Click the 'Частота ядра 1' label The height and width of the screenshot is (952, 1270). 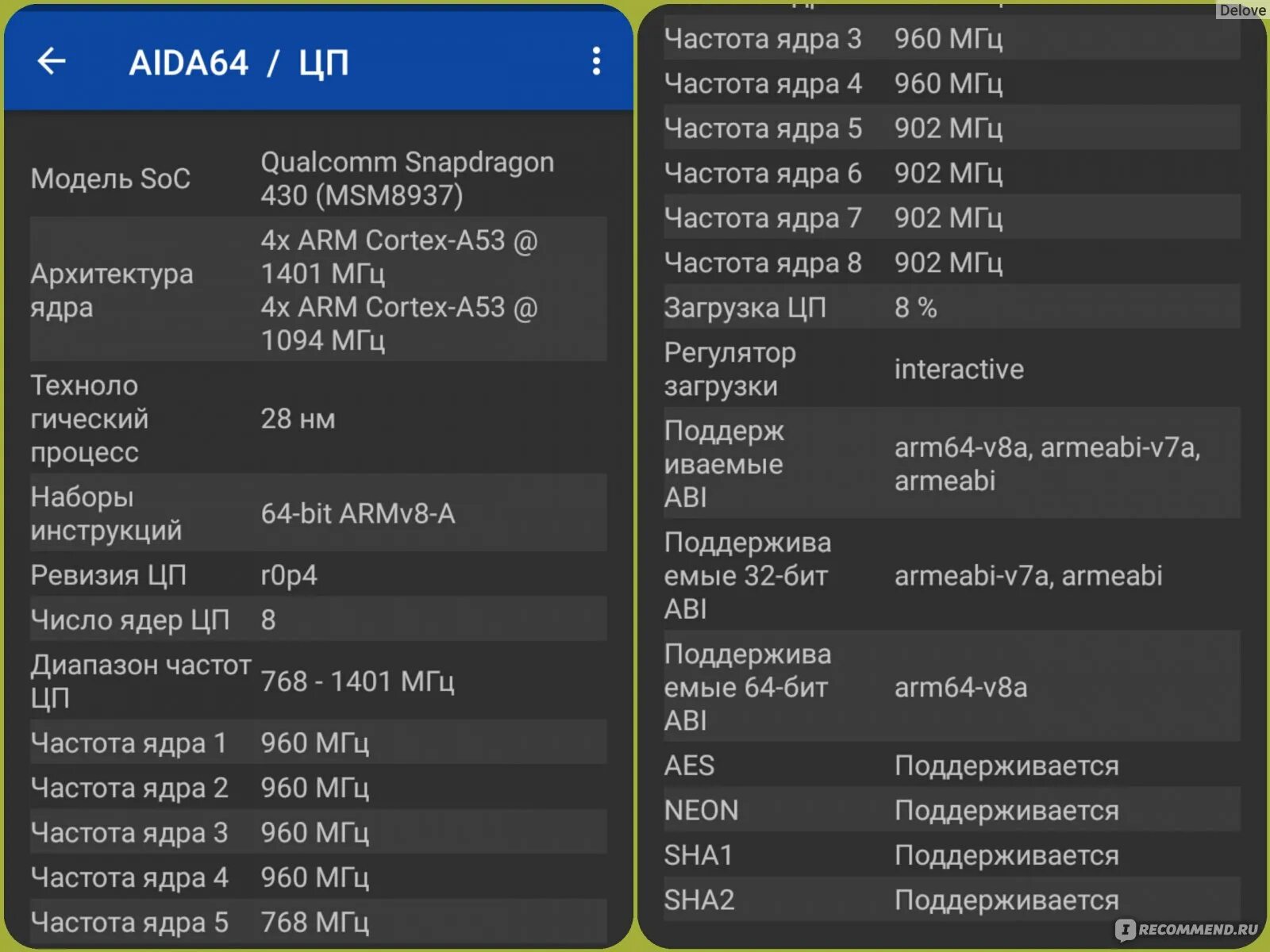(x=129, y=743)
